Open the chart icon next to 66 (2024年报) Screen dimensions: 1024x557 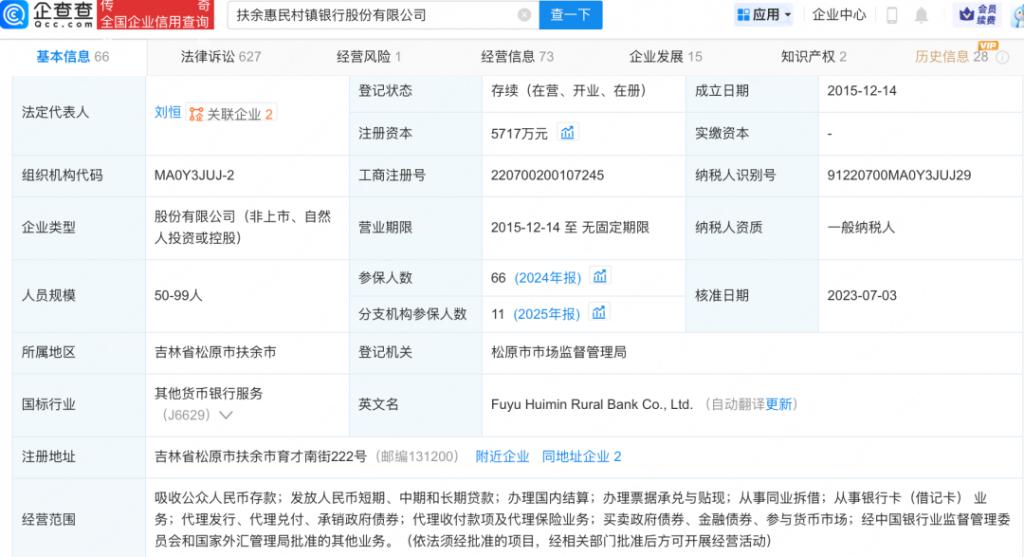[600, 277]
